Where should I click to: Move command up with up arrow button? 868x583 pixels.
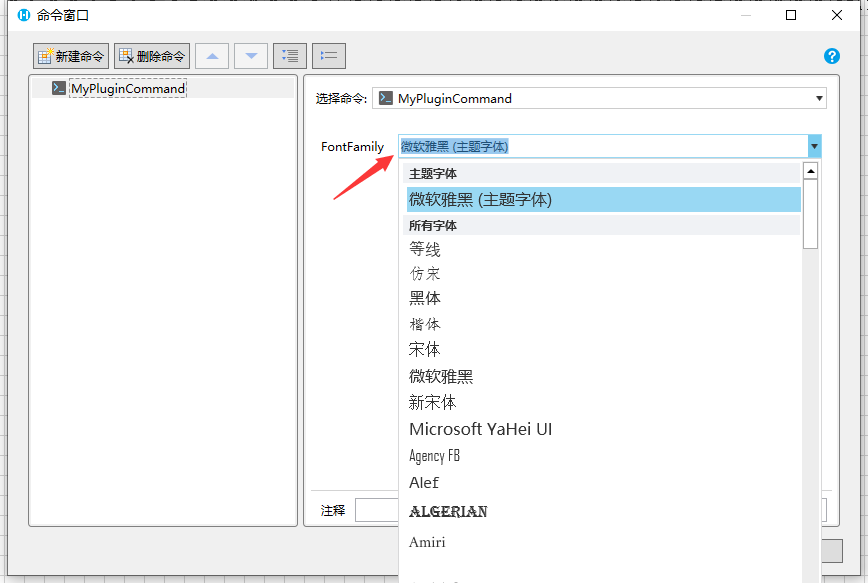(x=212, y=56)
